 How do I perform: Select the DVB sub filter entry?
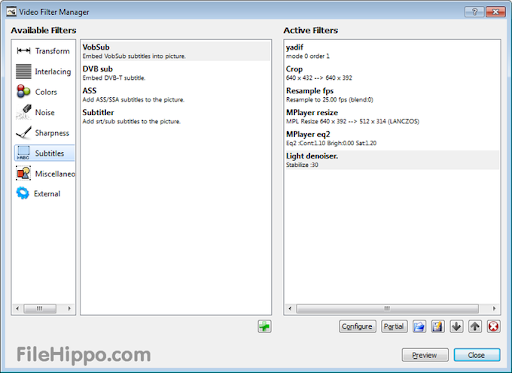click(176, 73)
